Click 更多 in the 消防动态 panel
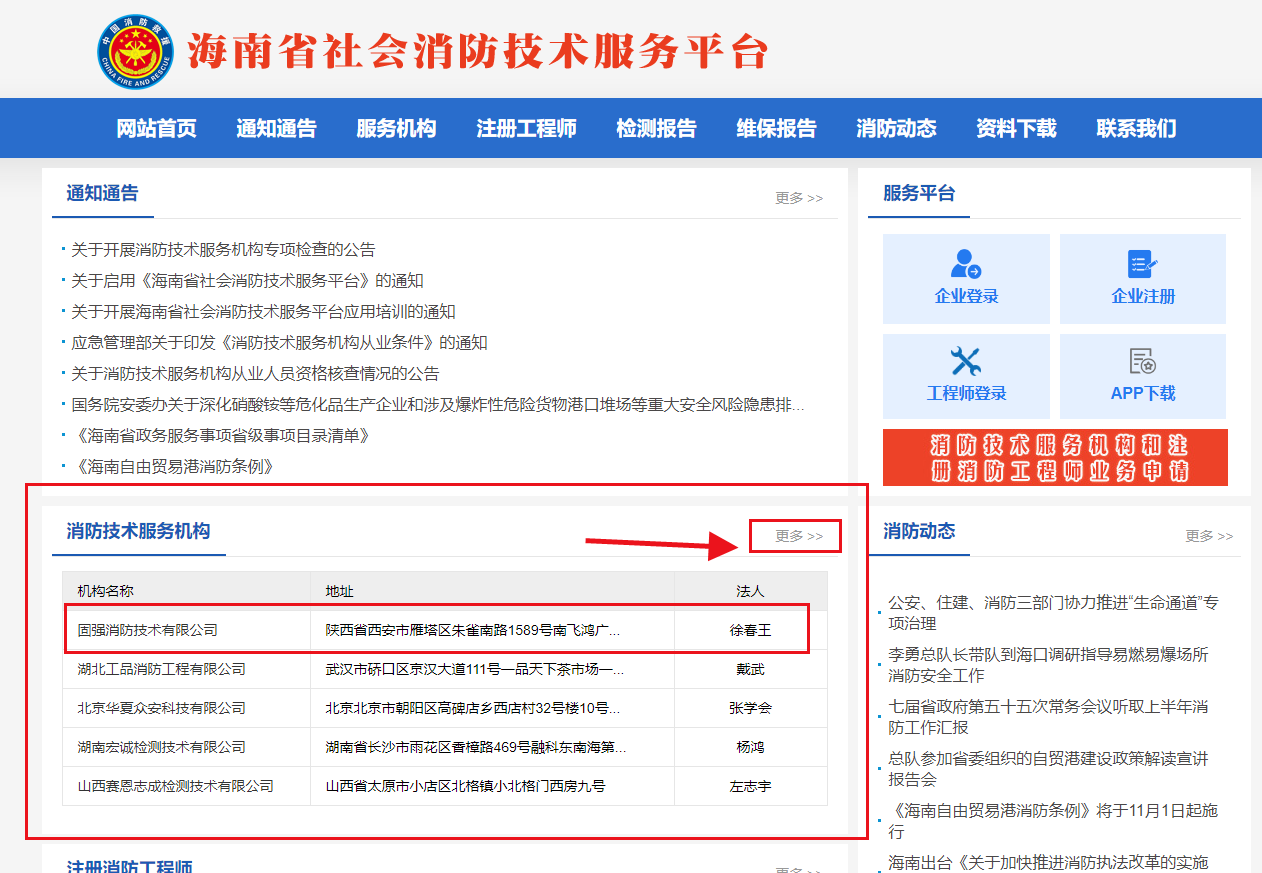 point(1210,536)
